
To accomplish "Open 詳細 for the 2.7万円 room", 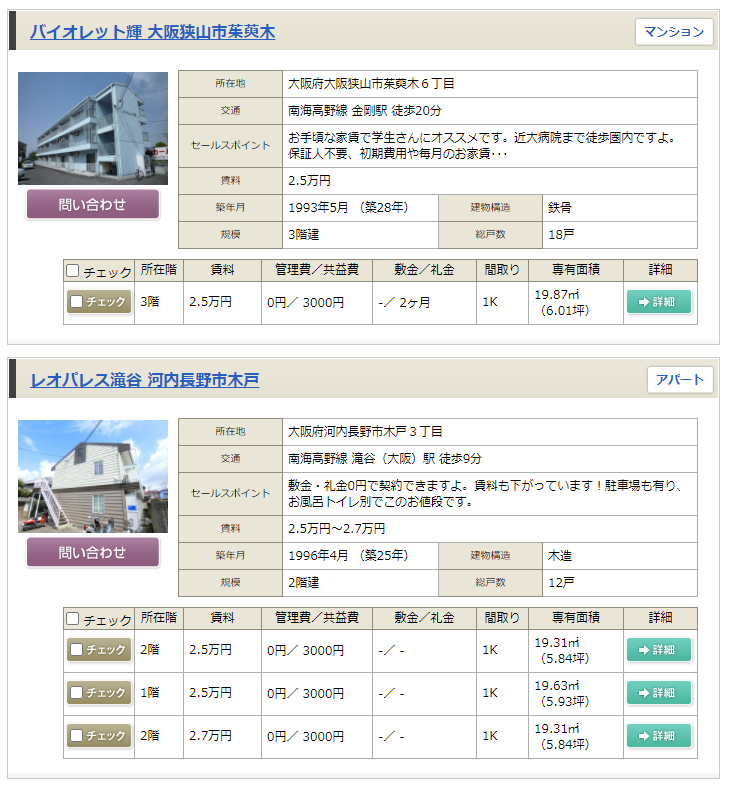I will (x=659, y=735).
